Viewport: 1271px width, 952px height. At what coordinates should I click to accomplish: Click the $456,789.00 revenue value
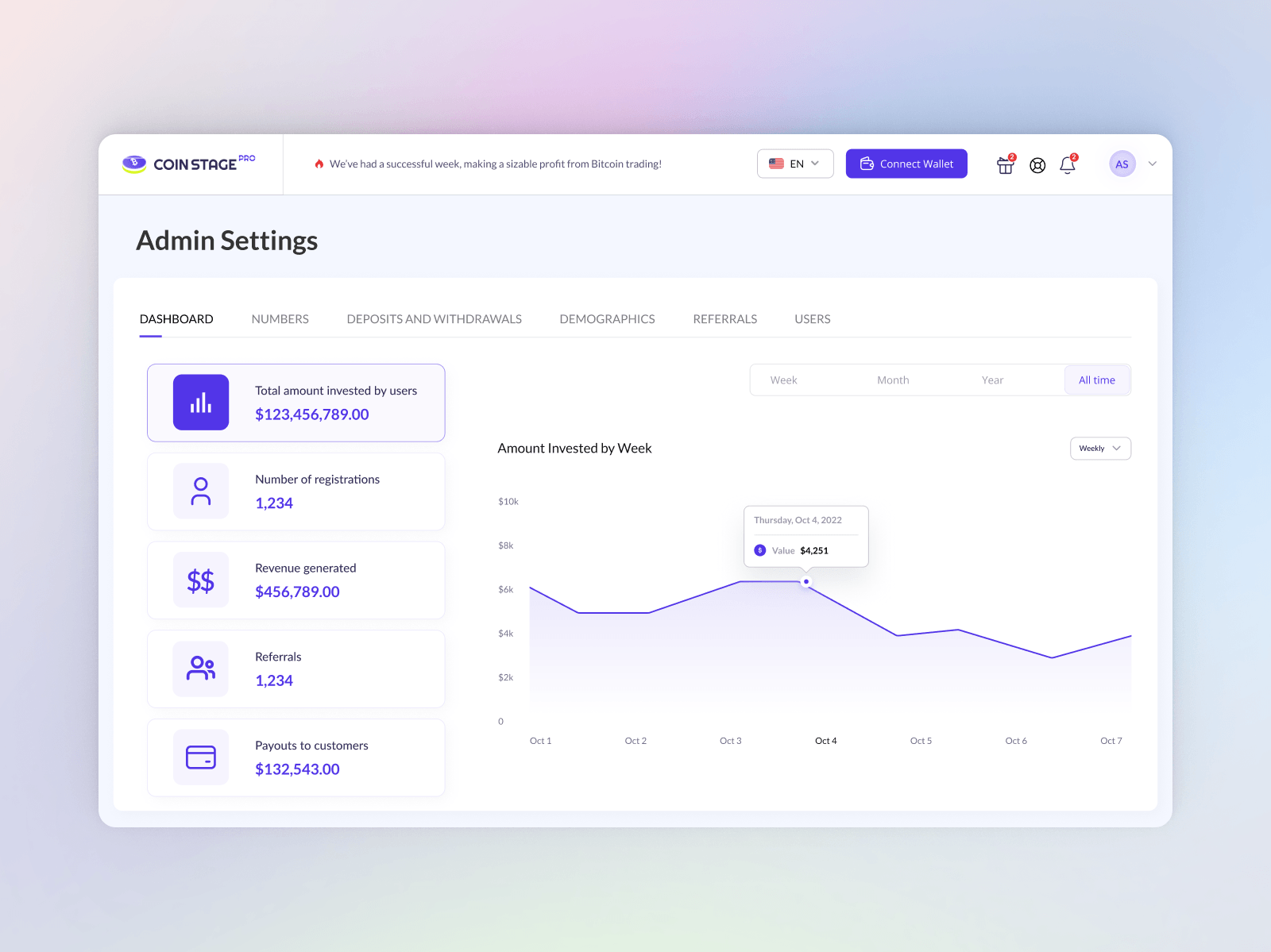click(297, 592)
